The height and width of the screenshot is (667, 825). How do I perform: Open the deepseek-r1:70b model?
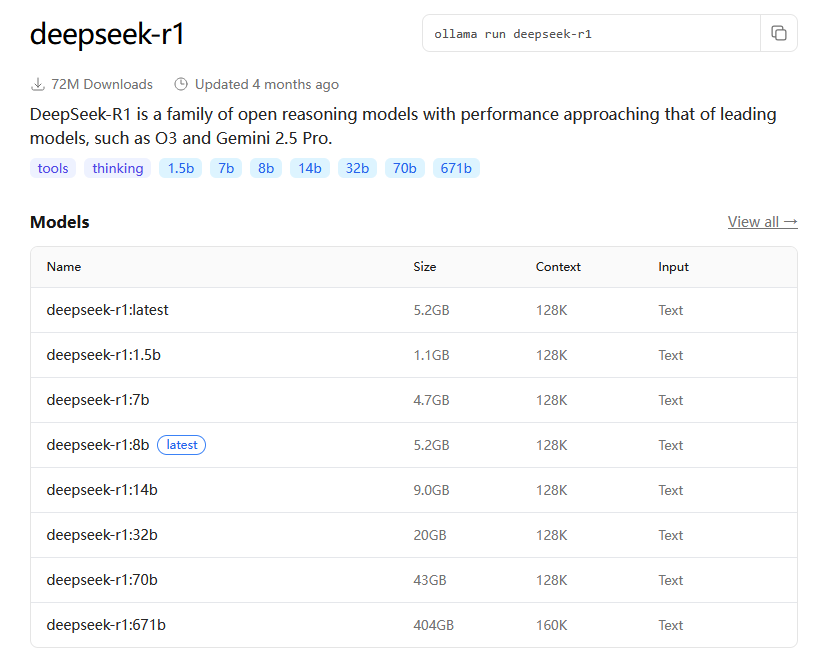click(x=102, y=580)
